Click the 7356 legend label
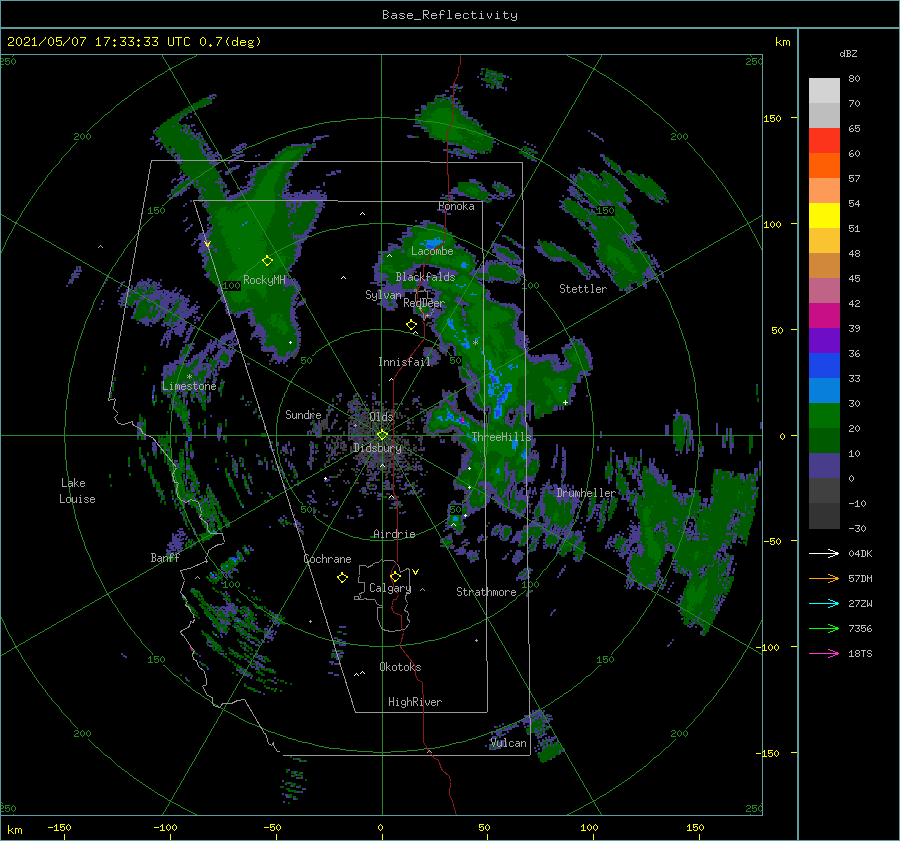This screenshot has width=900, height=841. 860,629
